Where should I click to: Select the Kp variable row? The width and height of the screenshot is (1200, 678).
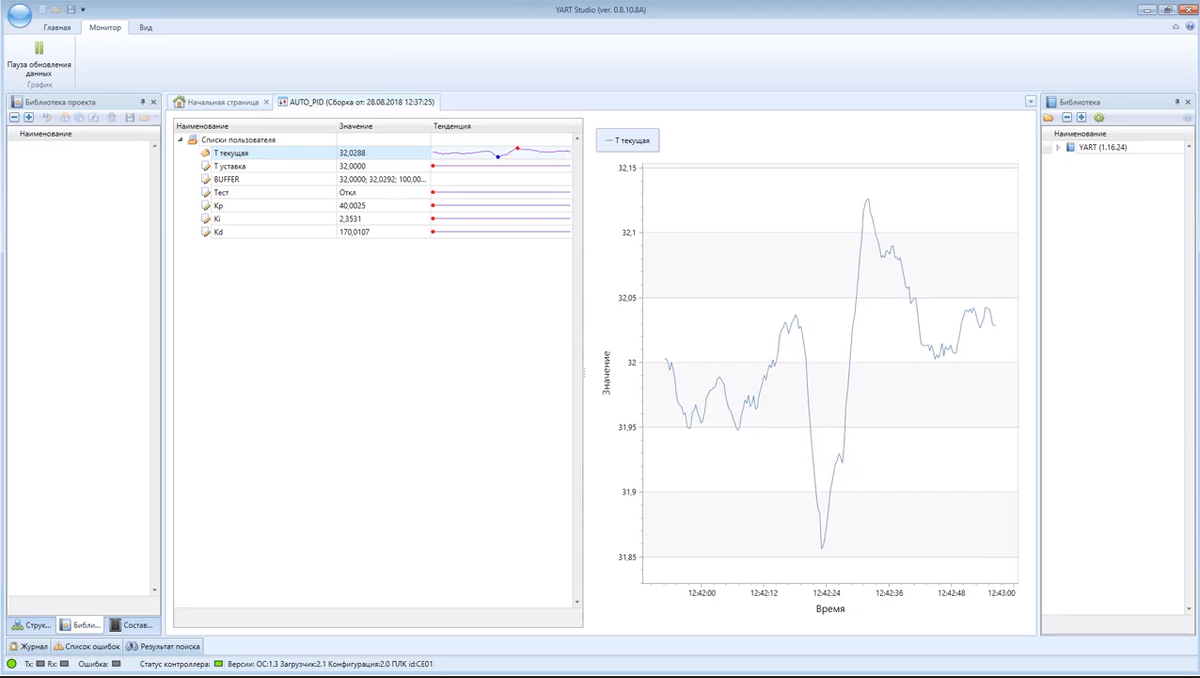(372, 205)
